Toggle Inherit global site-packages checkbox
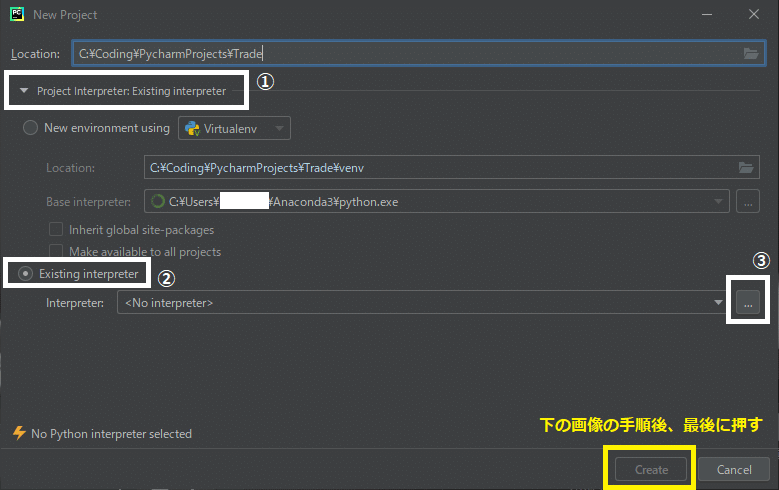The height and width of the screenshot is (490, 779). (56, 229)
